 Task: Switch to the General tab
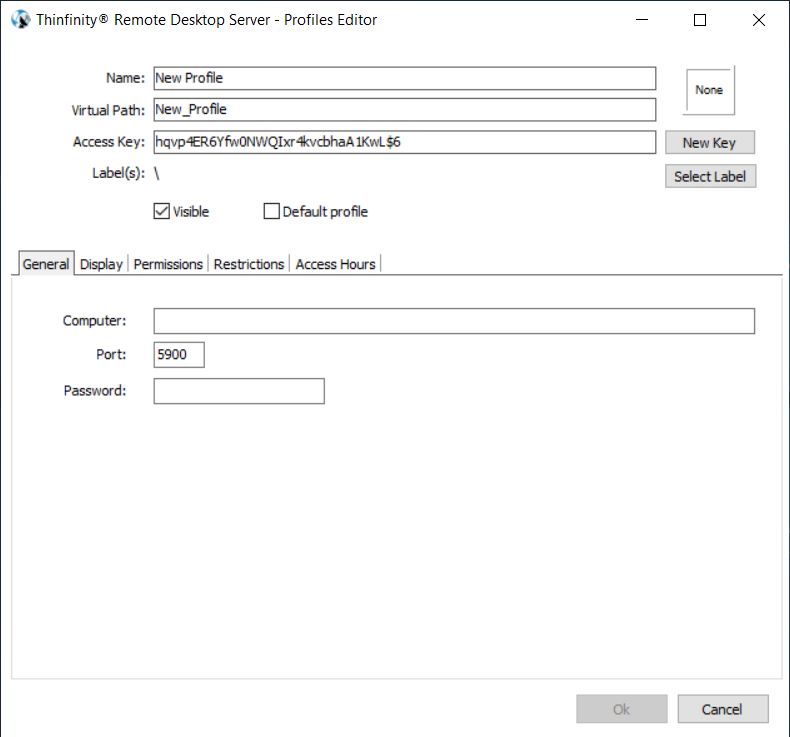46,264
